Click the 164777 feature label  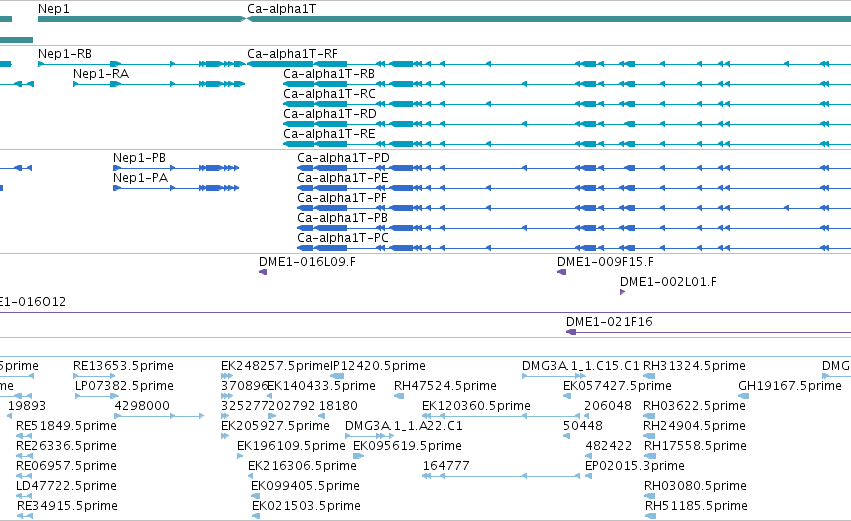pos(446,466)
